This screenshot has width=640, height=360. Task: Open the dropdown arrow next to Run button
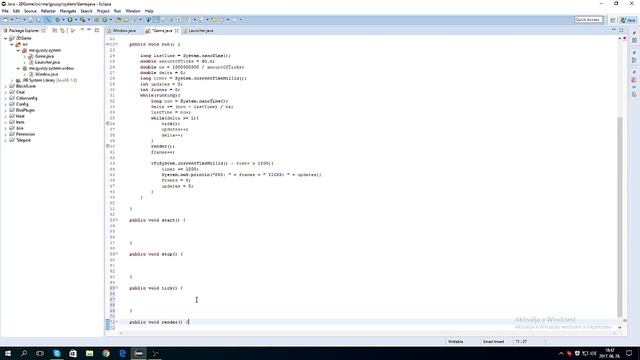76,20
